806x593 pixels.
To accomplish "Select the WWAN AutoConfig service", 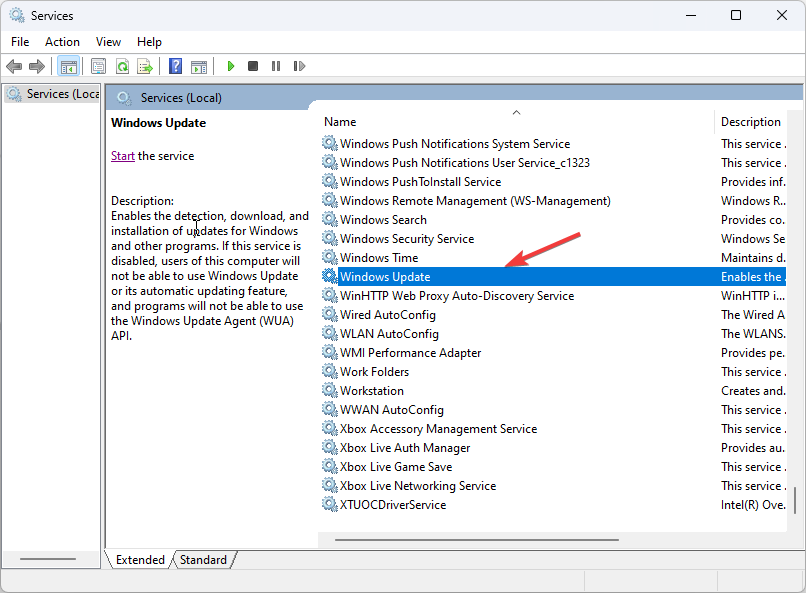I will coord(553,410).
